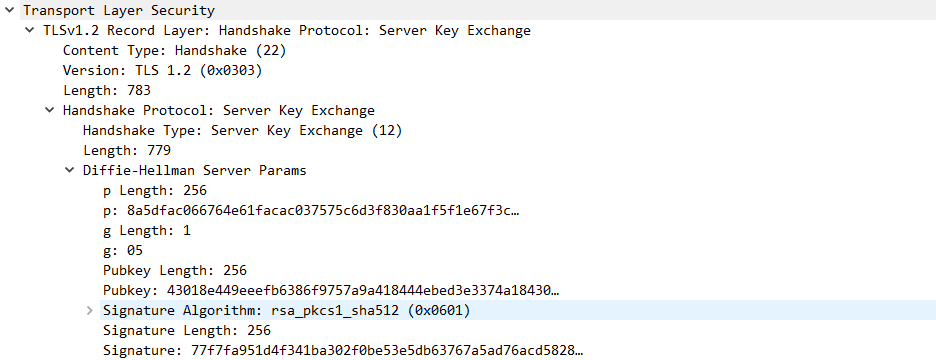Expand the Signature Algorithm rsa_pkcs1_sha512 node
The image size is (936, 360).
[x=90, y=310]
